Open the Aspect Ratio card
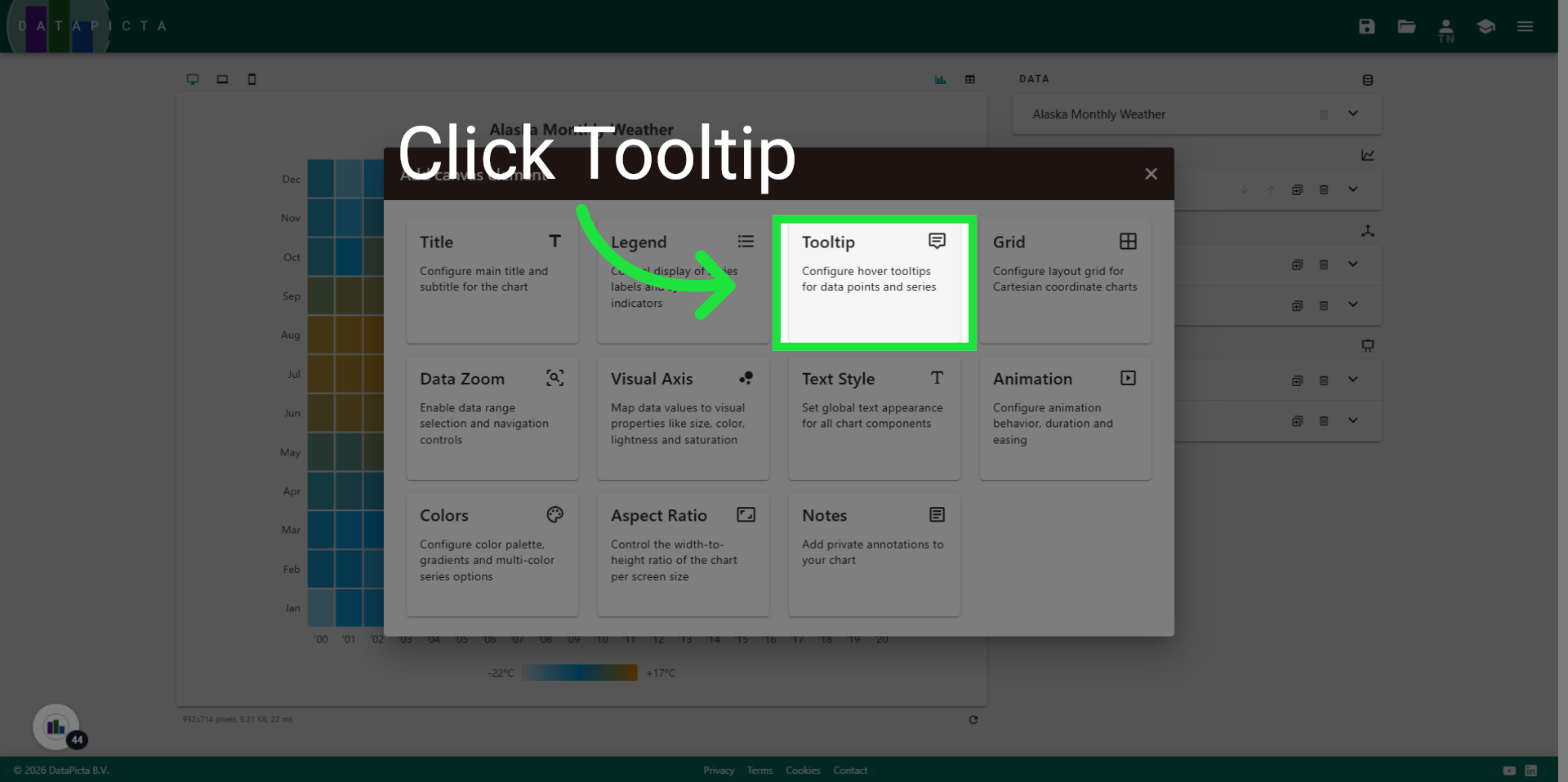The width and height of the screenshot is (1568, 782). point(683,554)
